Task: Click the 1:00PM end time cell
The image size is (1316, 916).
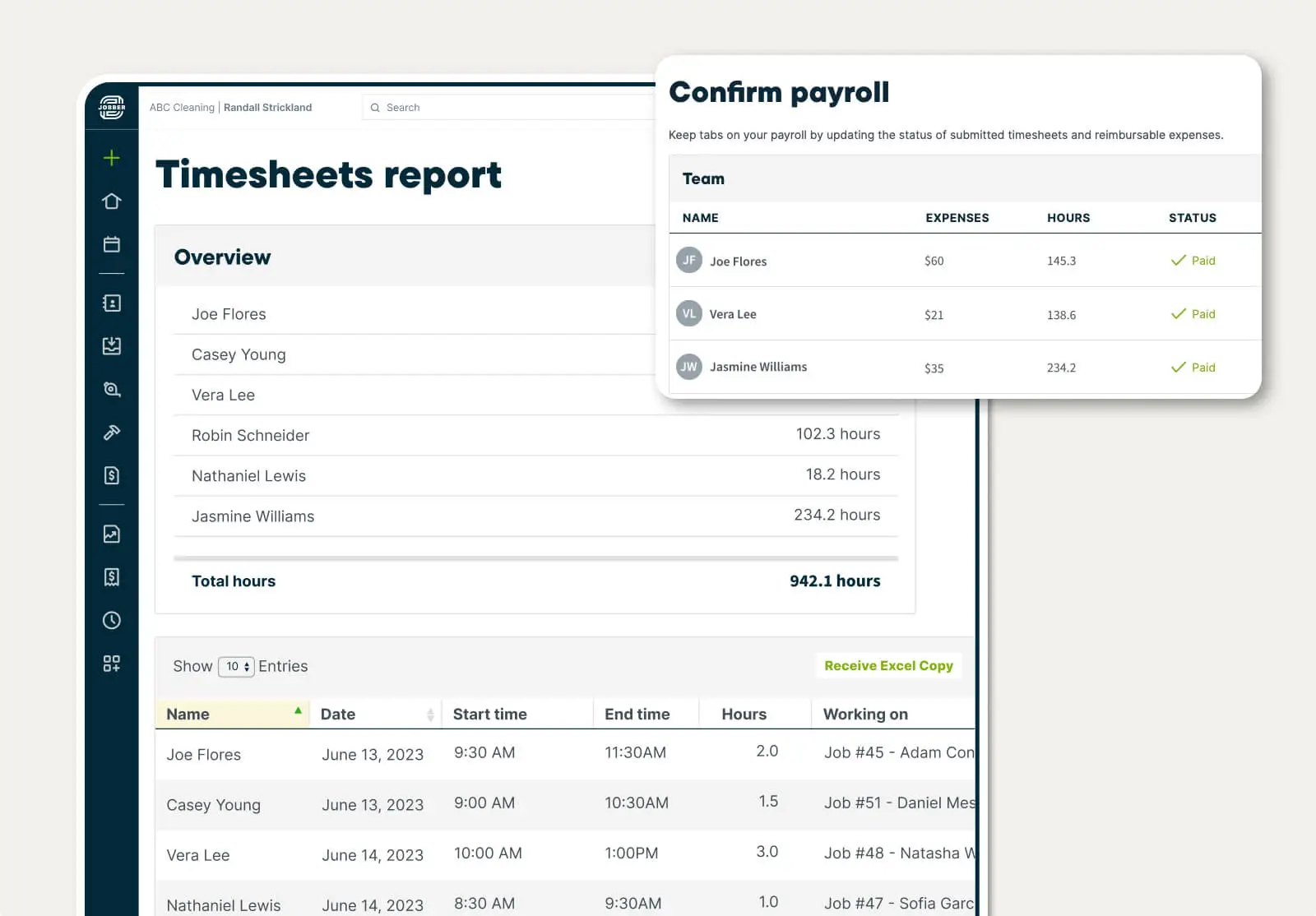Action: [x=631, y=853]
